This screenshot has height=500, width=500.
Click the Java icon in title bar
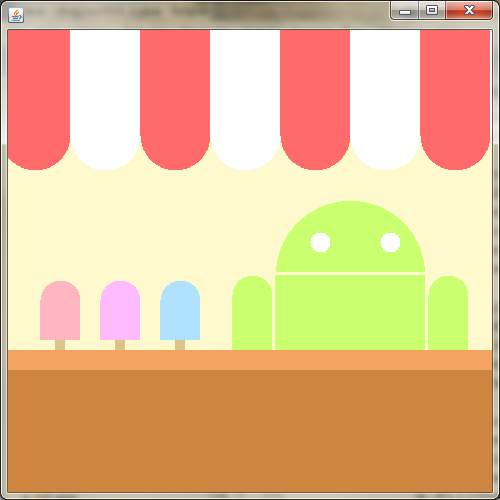[x=16, y=15]
